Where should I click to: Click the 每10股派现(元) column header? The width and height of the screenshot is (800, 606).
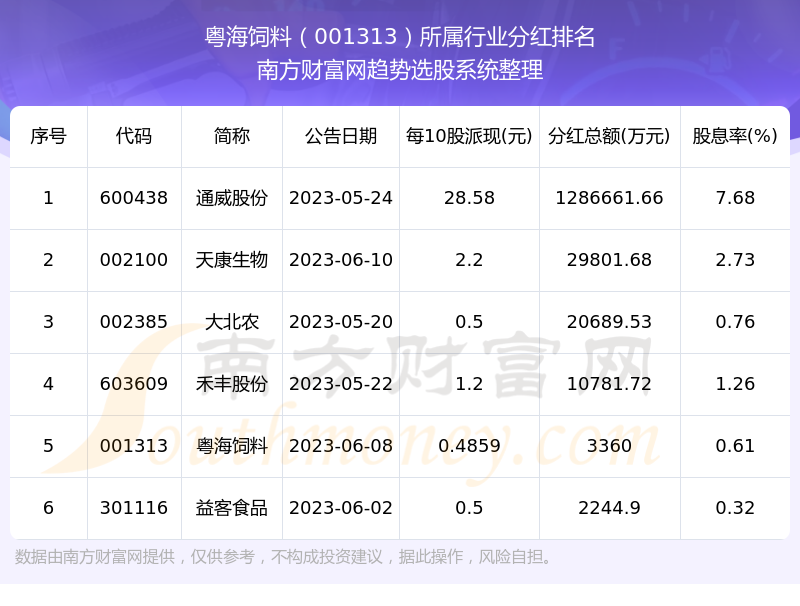coord(469,136)
